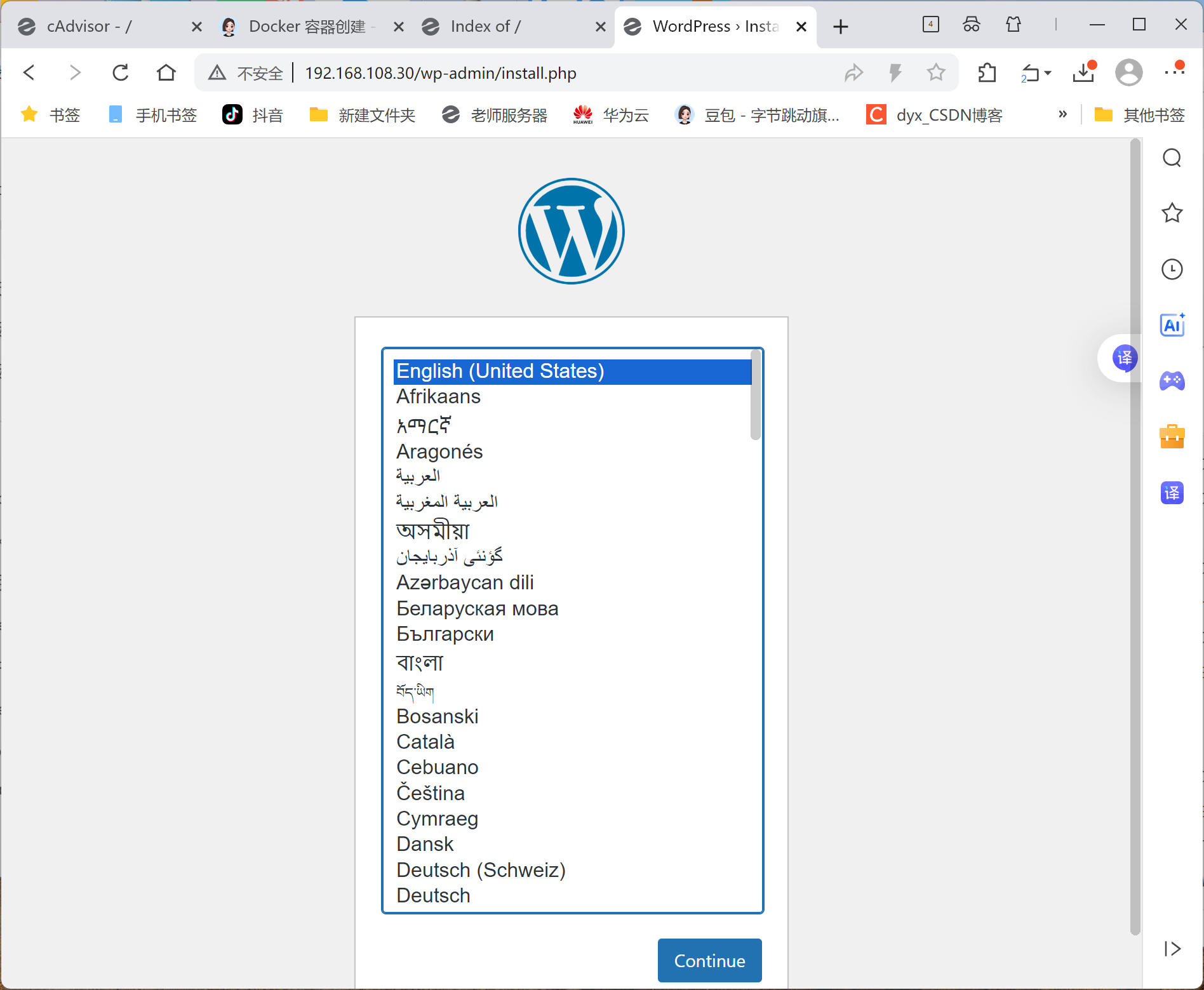Image resolution: width=1204 pixels, height=990 pixels.
Task: Open the 抖音 bookmark
Action: pos(253,115)
